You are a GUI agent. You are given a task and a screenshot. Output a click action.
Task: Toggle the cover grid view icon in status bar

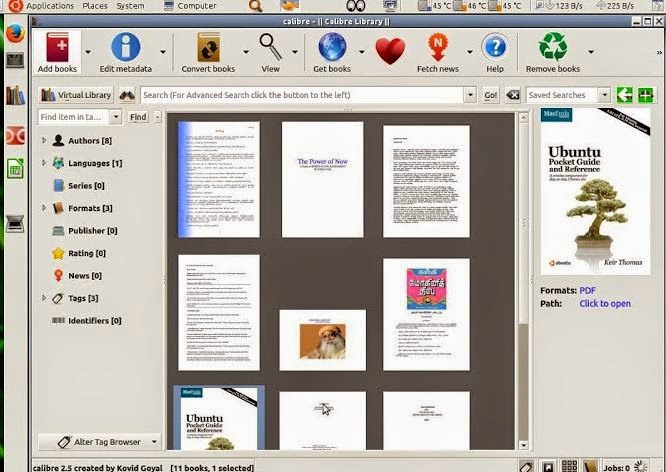pyautogui.click(x=570, y=466)
